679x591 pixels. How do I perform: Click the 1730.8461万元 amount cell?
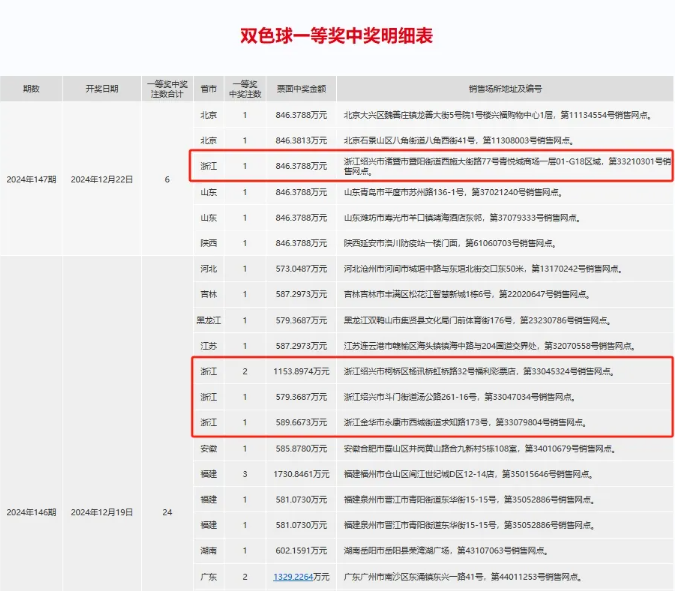301,474
